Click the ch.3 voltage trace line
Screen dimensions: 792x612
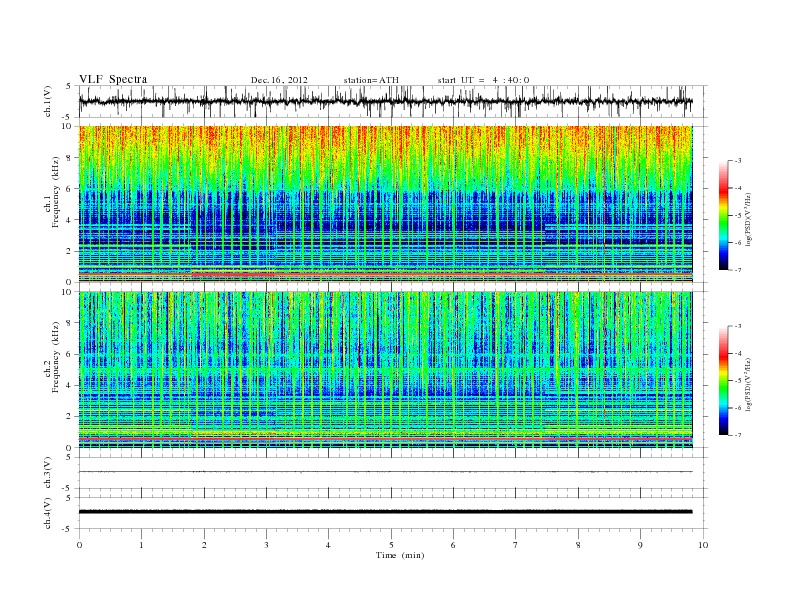(x=385, y=472)
